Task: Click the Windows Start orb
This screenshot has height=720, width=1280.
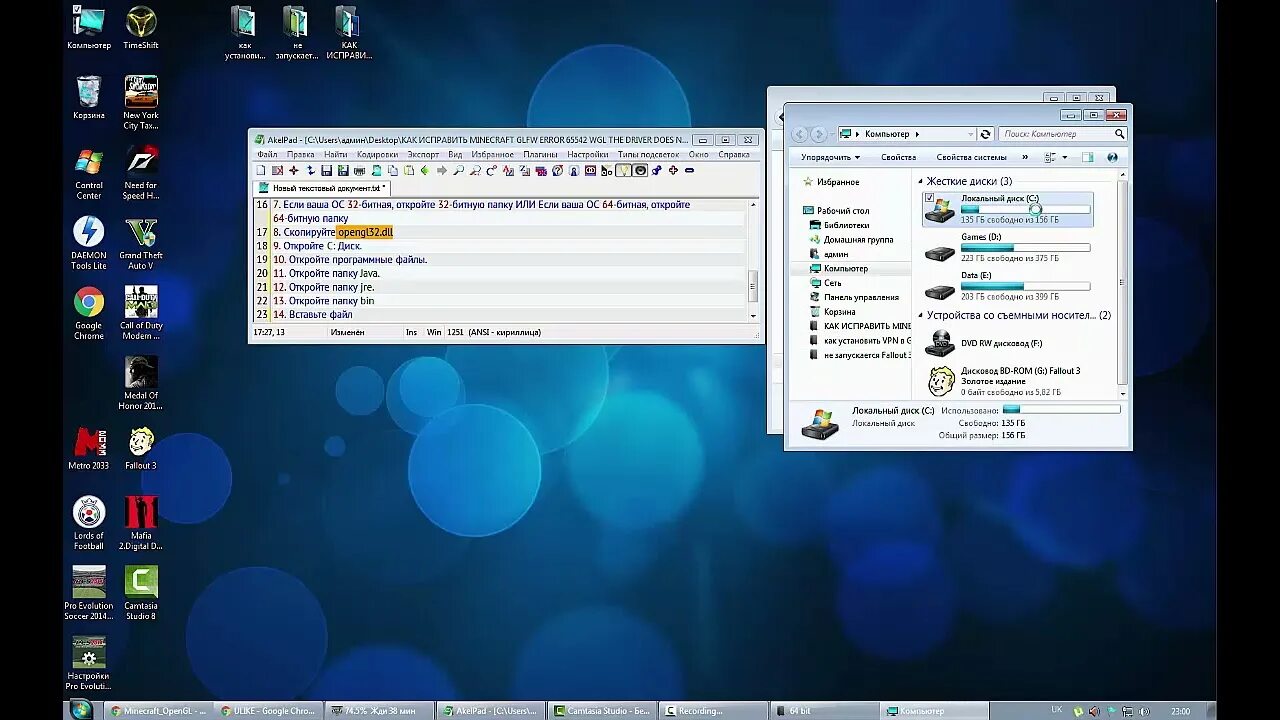Action: coord(81,709)
